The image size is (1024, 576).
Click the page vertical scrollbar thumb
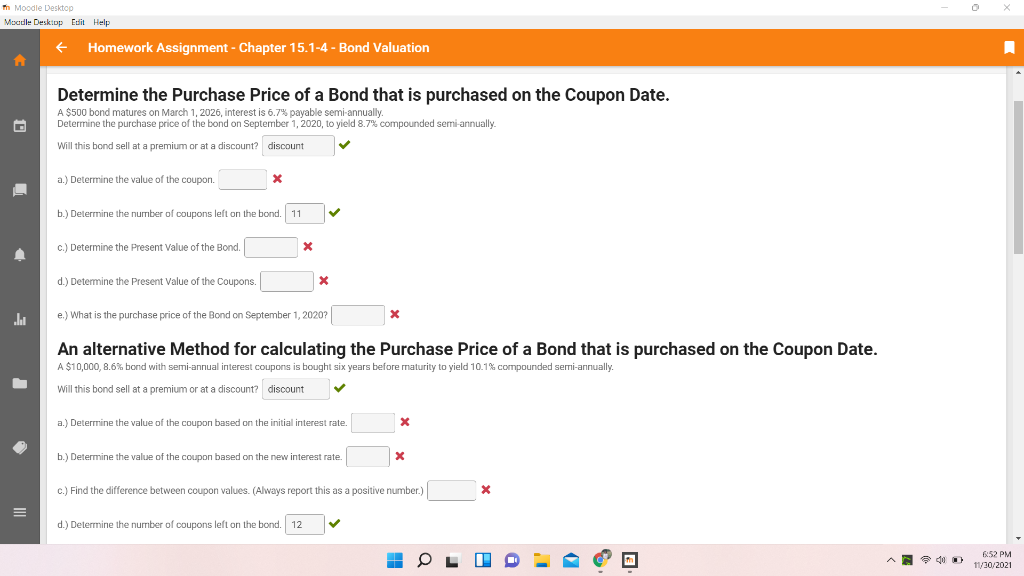pos(1018,178)
